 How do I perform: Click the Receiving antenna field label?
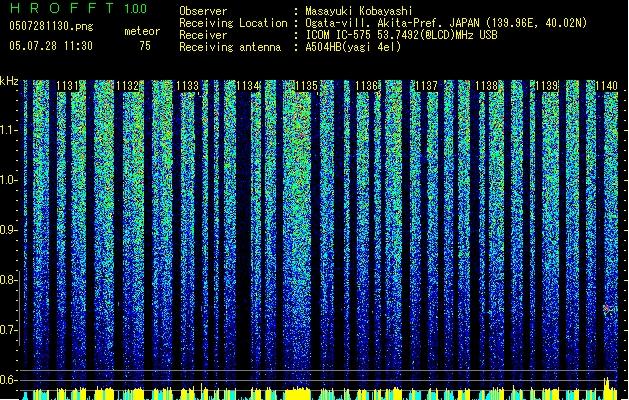pos(230,47)
